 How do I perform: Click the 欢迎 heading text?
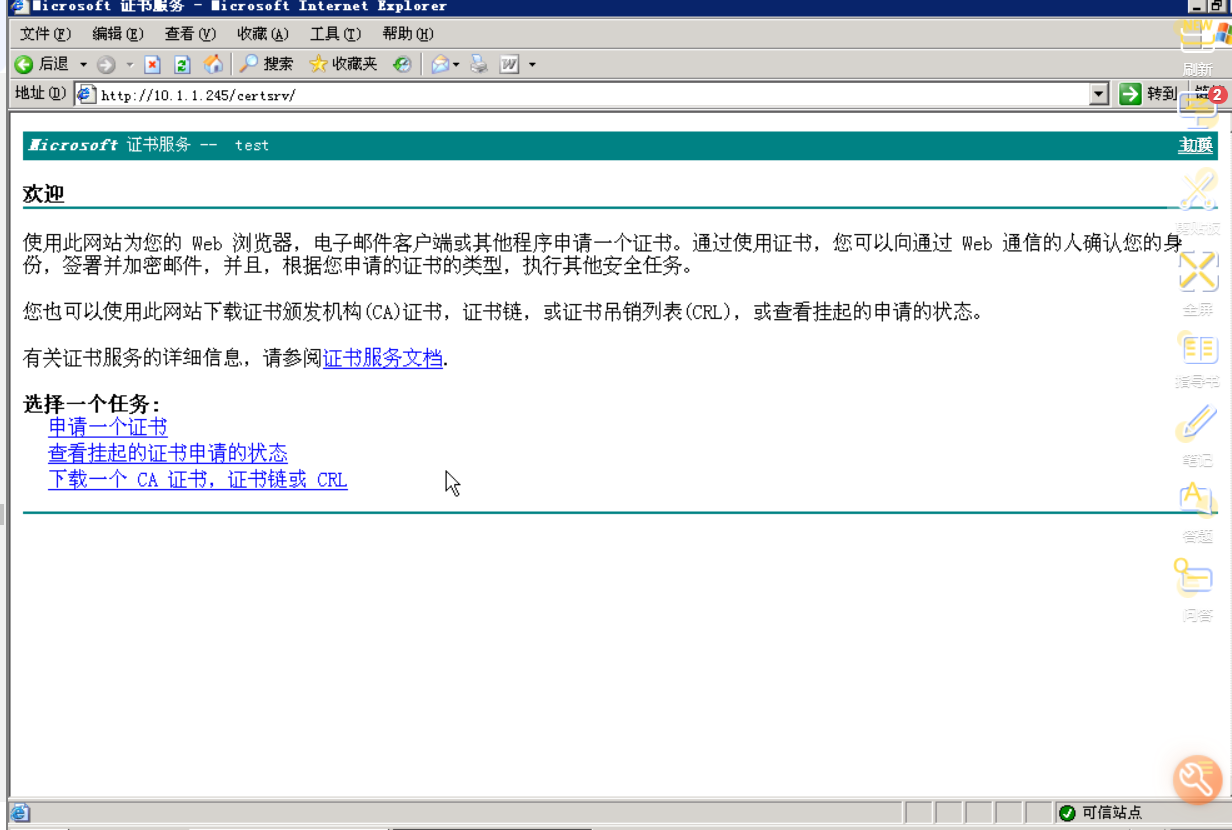(43, 193)
